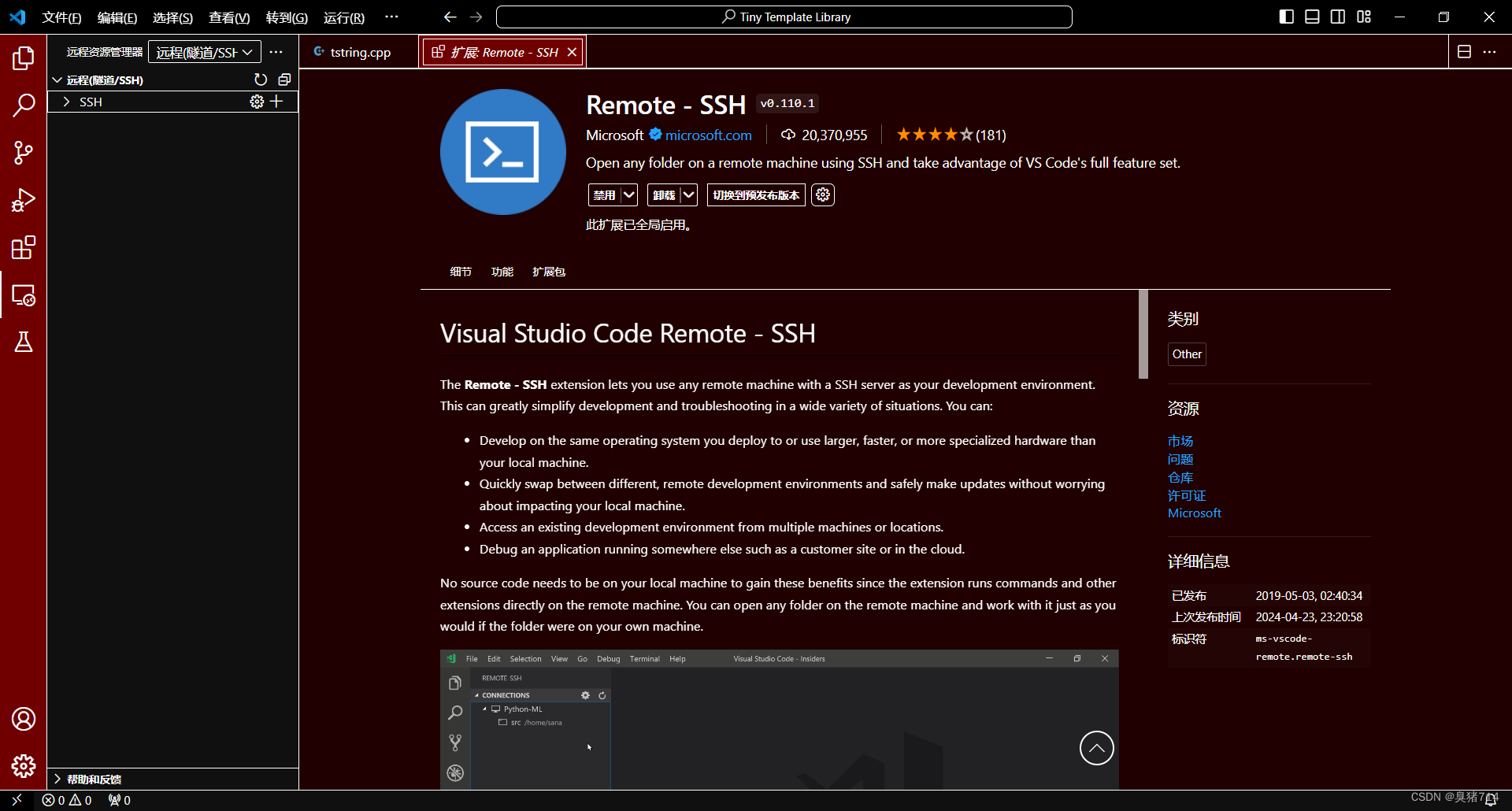Image resolution: width=1512 pixels, height=811 pixels.
Task: Refresh the remote connections list
Action: [x=261, y=79]
